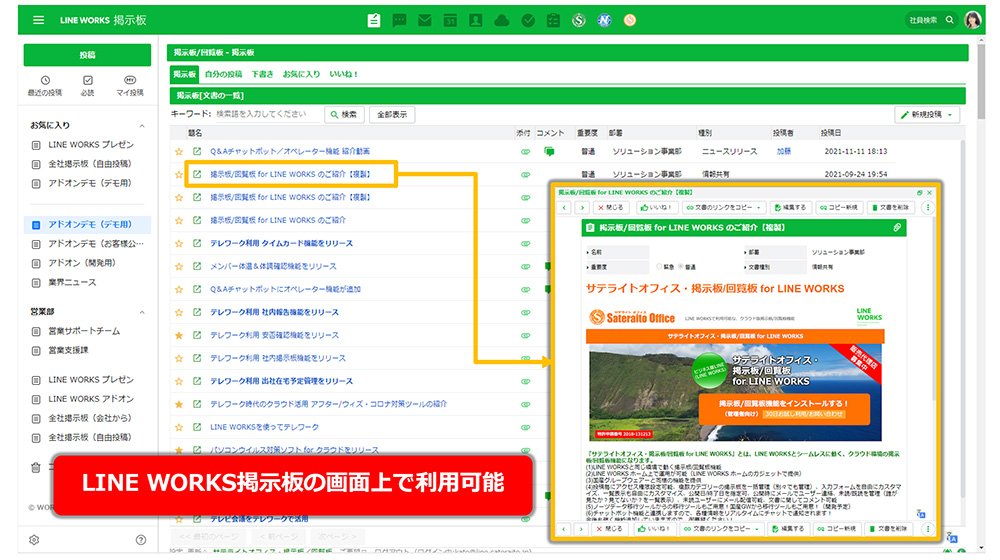This screenshot has width=1000, height=560.
Task: Open テレワーク利用 社内掲示板機能をリリース post
Action: tap(278, 358)
